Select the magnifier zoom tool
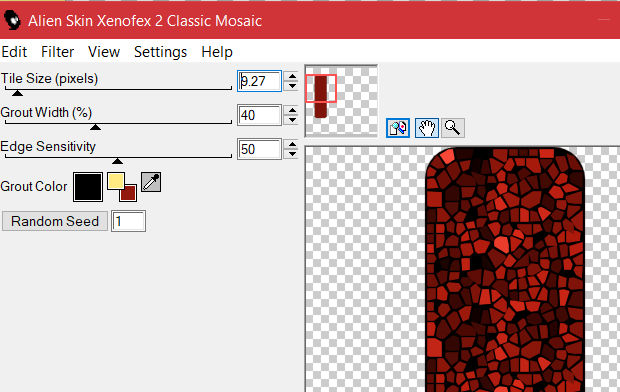The image size is (620, 392). pos(452,128)
